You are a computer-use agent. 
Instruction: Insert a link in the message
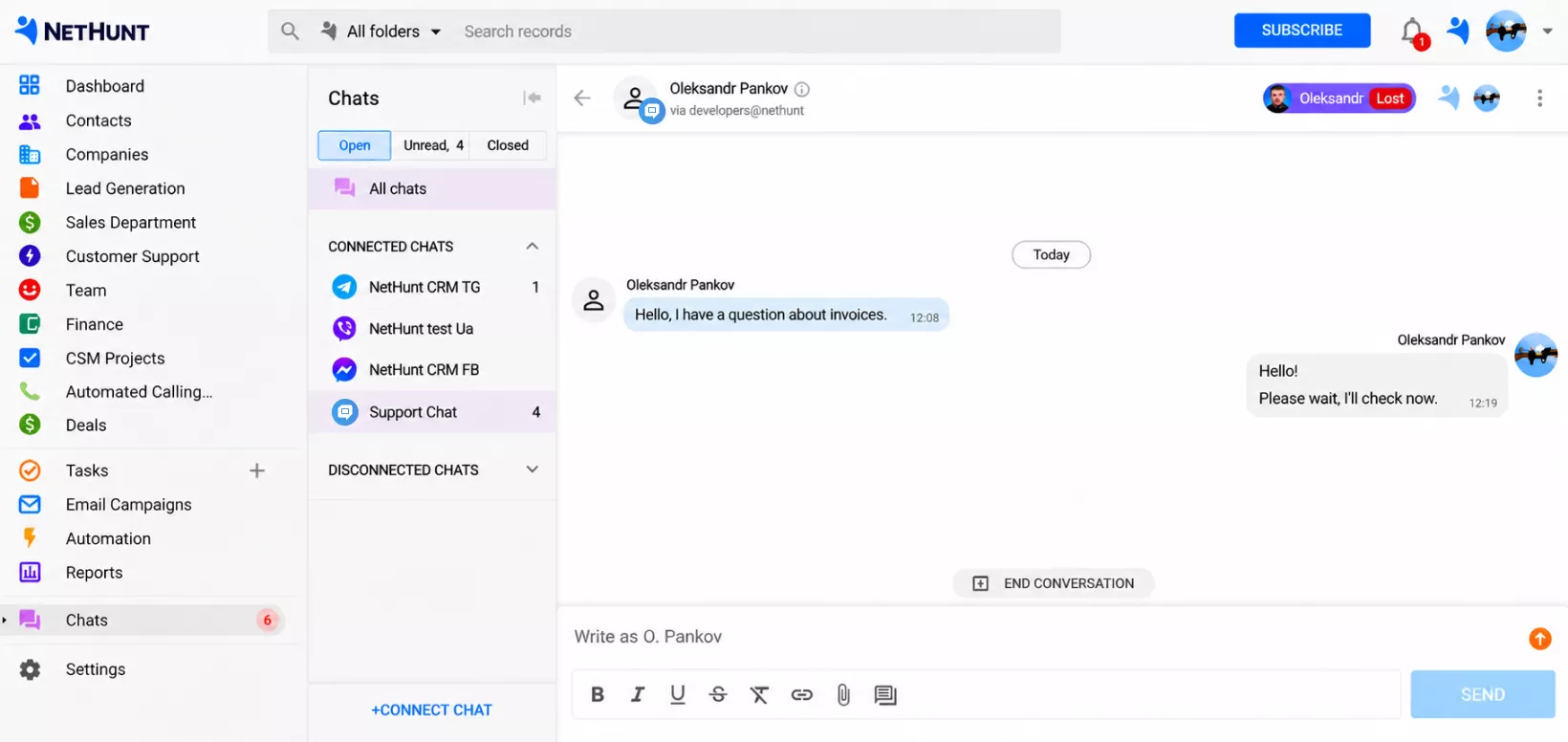click(x=801, y=695)
